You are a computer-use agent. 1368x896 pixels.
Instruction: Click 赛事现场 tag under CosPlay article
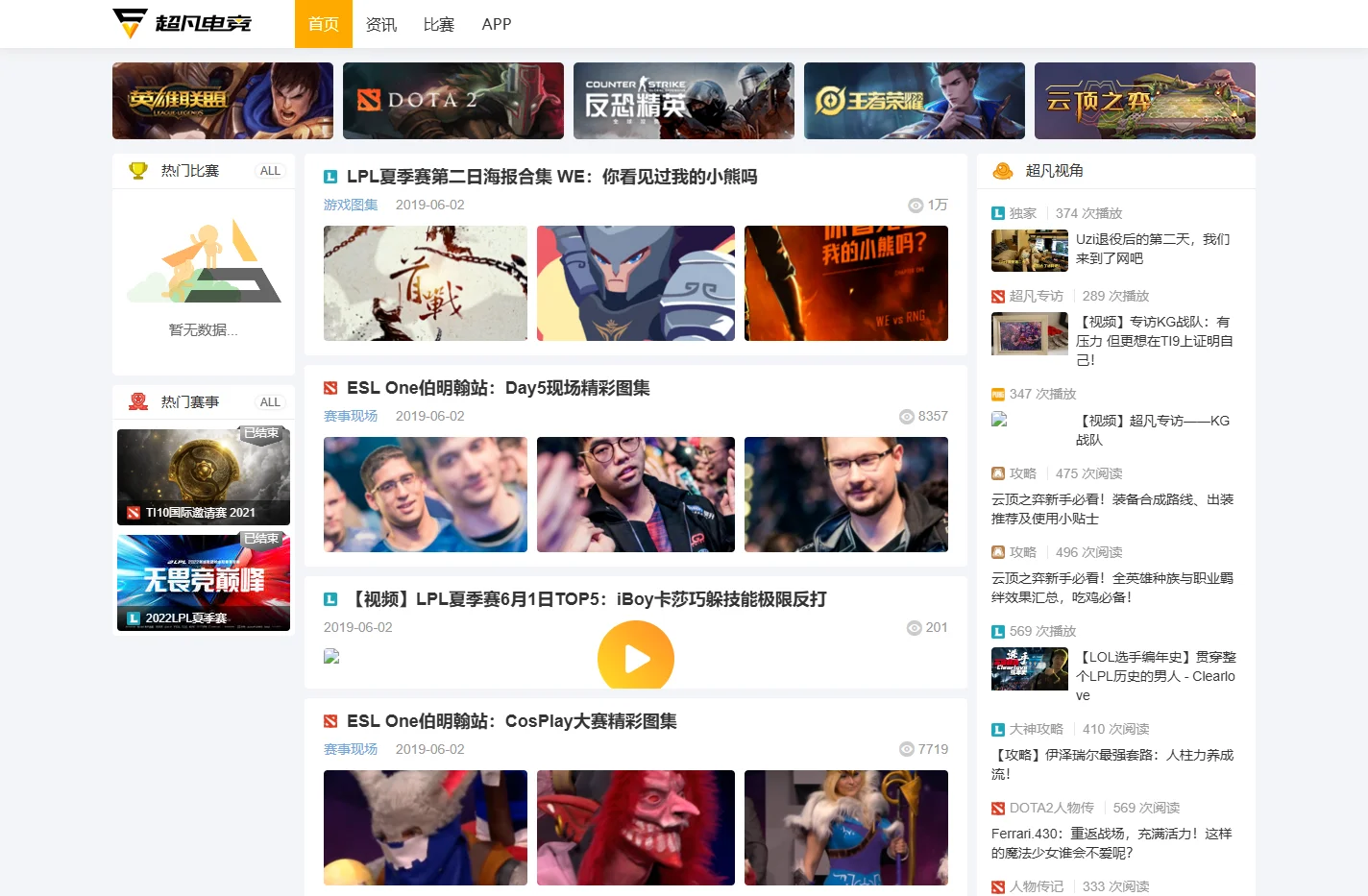coord(351,749)
